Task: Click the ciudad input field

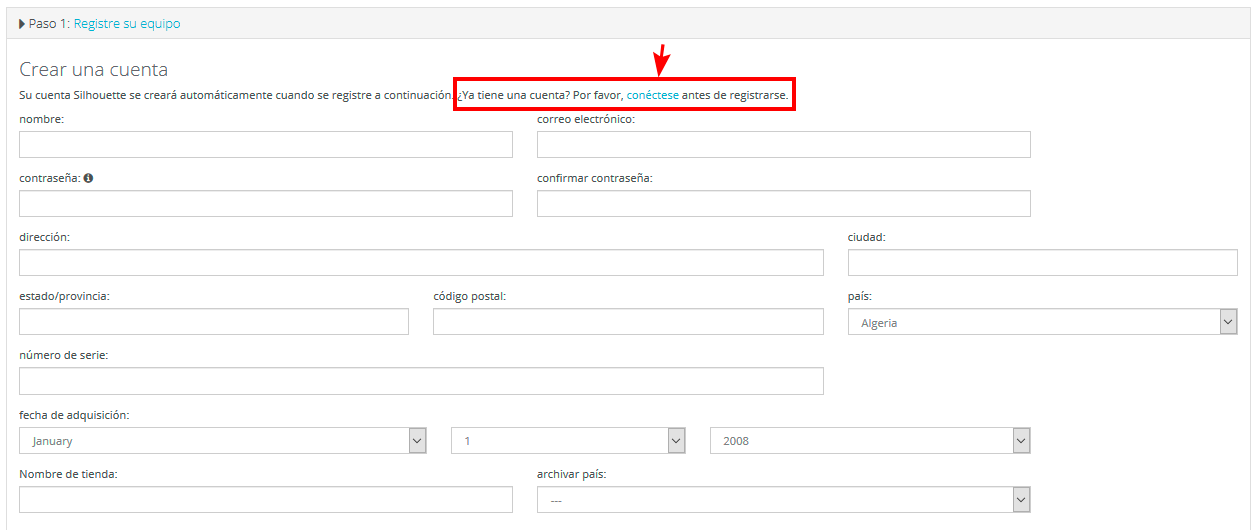Action: (1043, 262)
